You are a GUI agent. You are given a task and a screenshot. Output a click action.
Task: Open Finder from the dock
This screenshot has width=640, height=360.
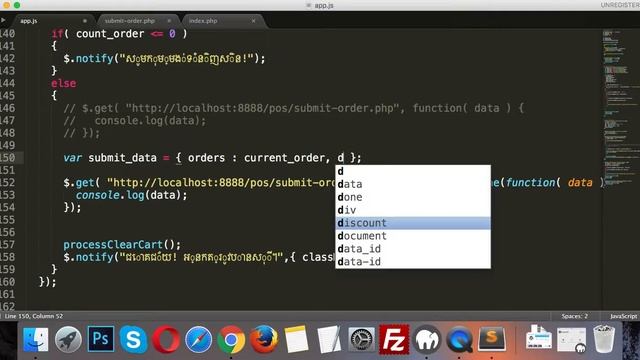pyautogui.click(x=36, y=340)
